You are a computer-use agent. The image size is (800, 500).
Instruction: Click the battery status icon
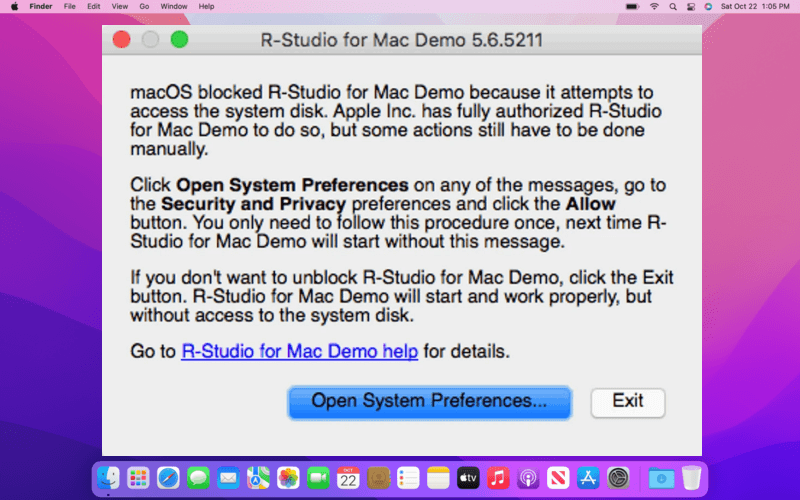[x=633, y=7]
